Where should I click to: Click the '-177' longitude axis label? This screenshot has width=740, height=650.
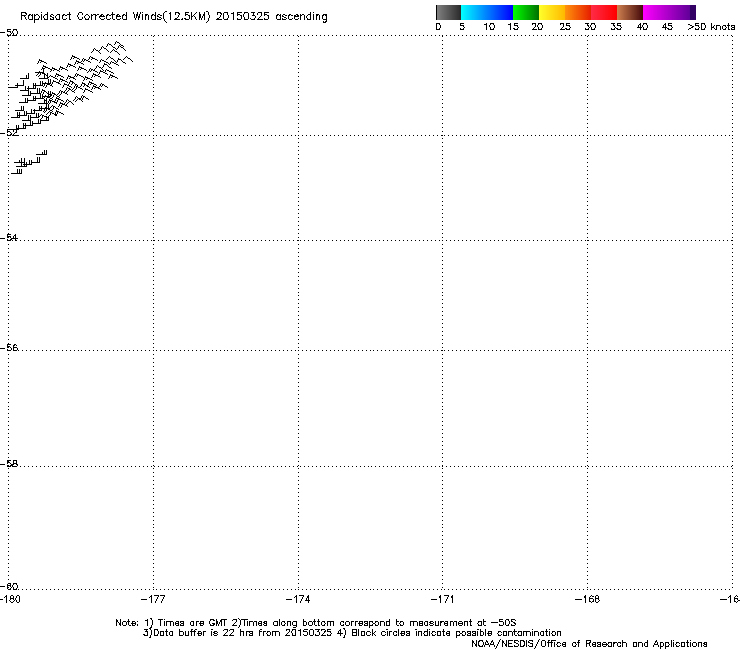[x=153, y=599]
